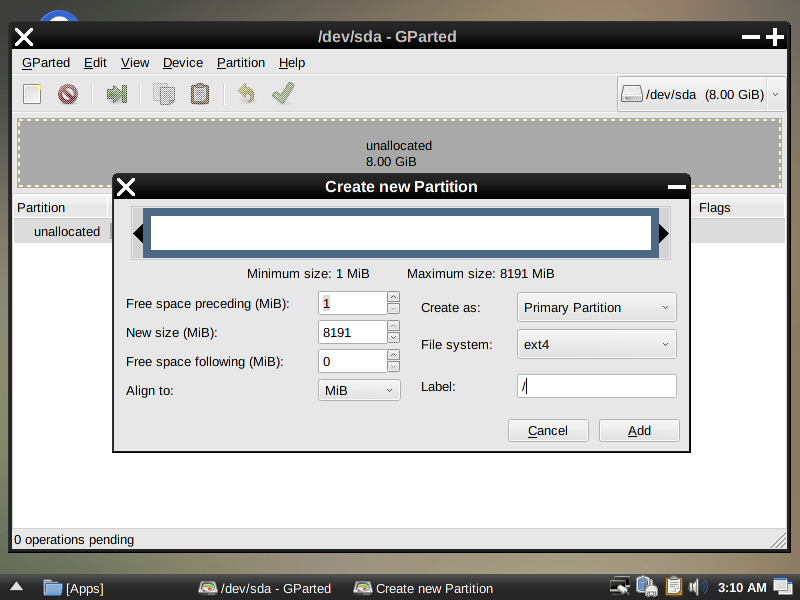Click the clipboard manager tray icon
800x600 pixels.
tap(673, 586)
